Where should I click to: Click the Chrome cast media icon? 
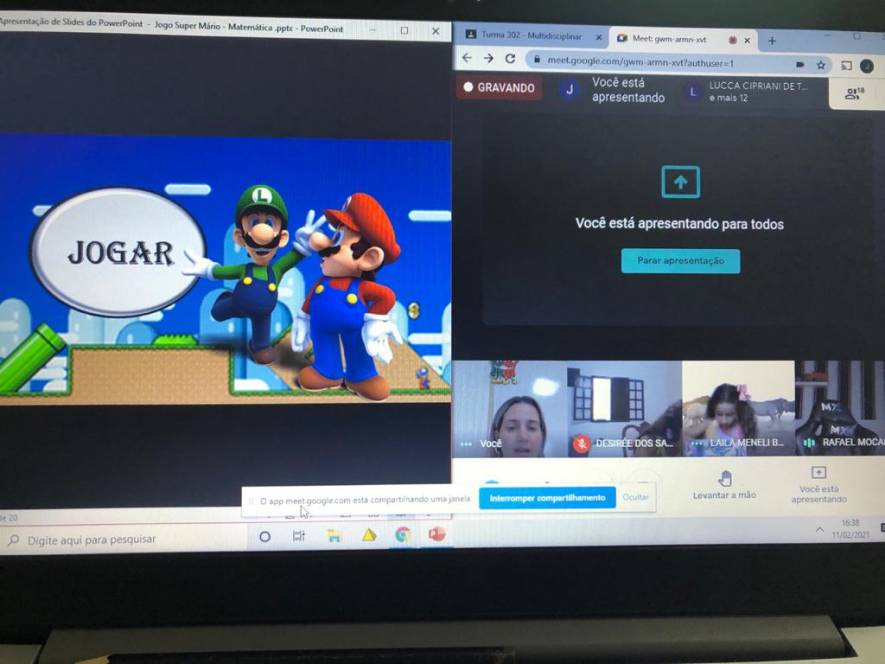coord(845,66)
